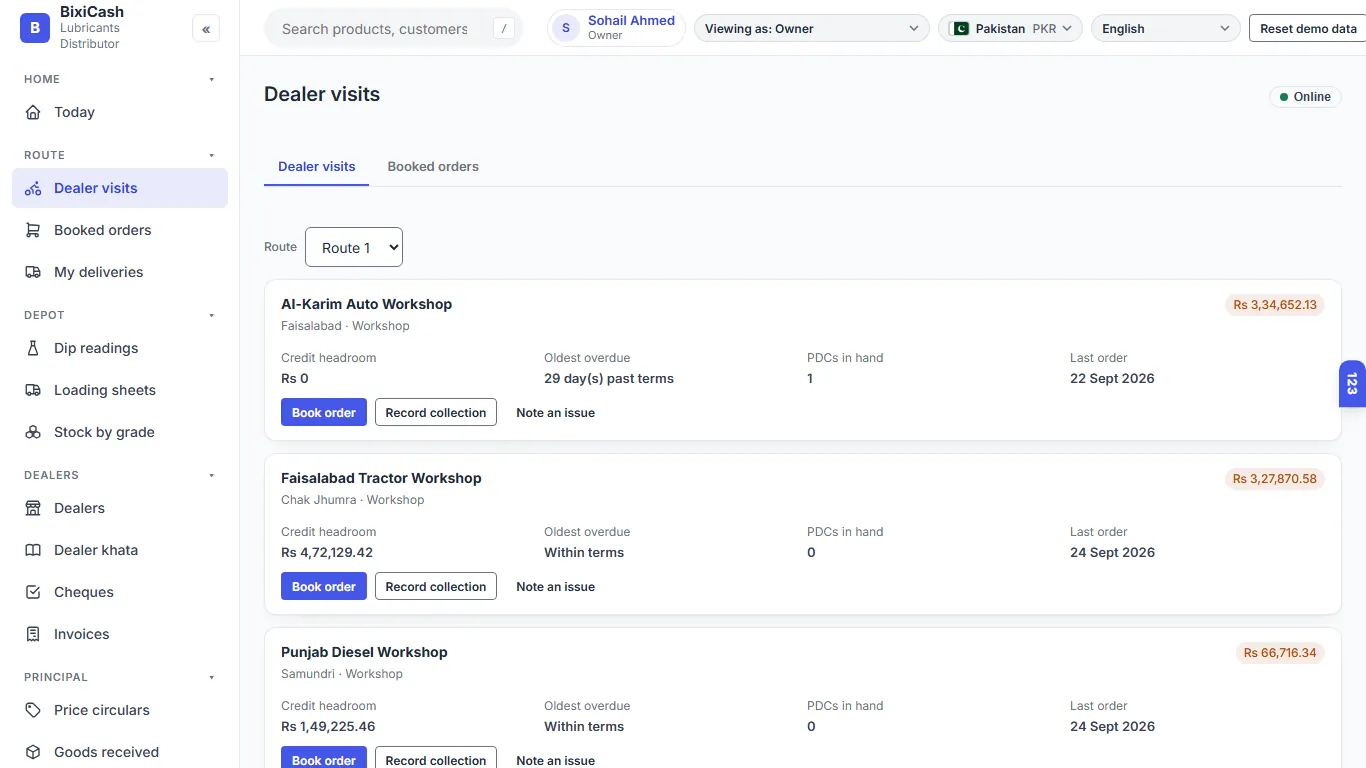Book order for Al-Karim Auto Workshop
Screen dimensions: 1366x768
click(324, 412)
